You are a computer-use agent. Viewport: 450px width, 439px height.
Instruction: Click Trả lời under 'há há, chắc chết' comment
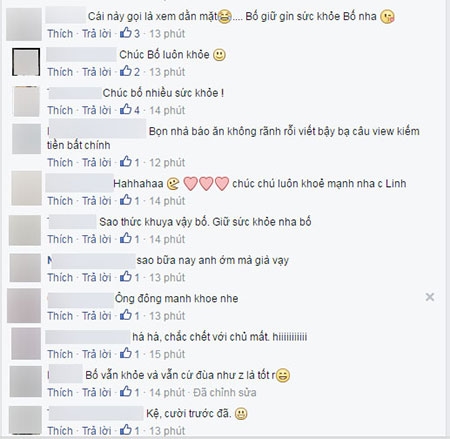click(97, 354)
